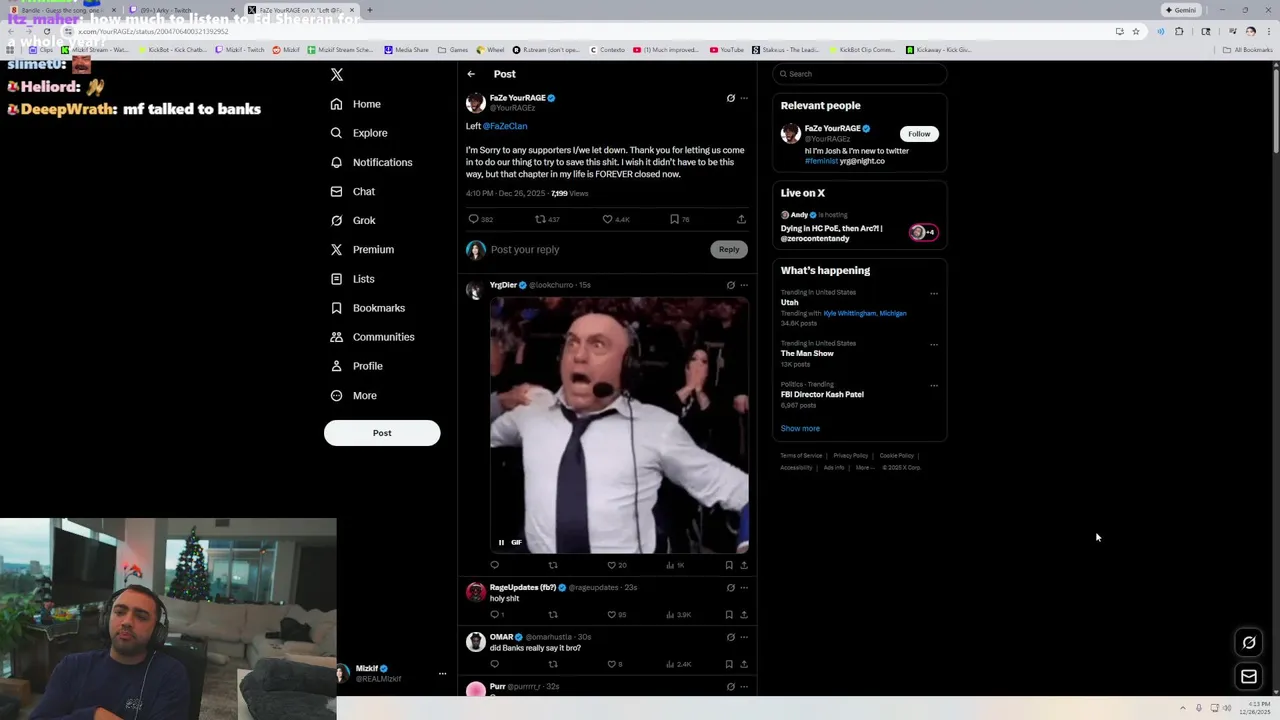The width and height of the screenshot is (1280, 720).
Task: Open the #feminist hashtag link
Action: [x=821, y=161]
